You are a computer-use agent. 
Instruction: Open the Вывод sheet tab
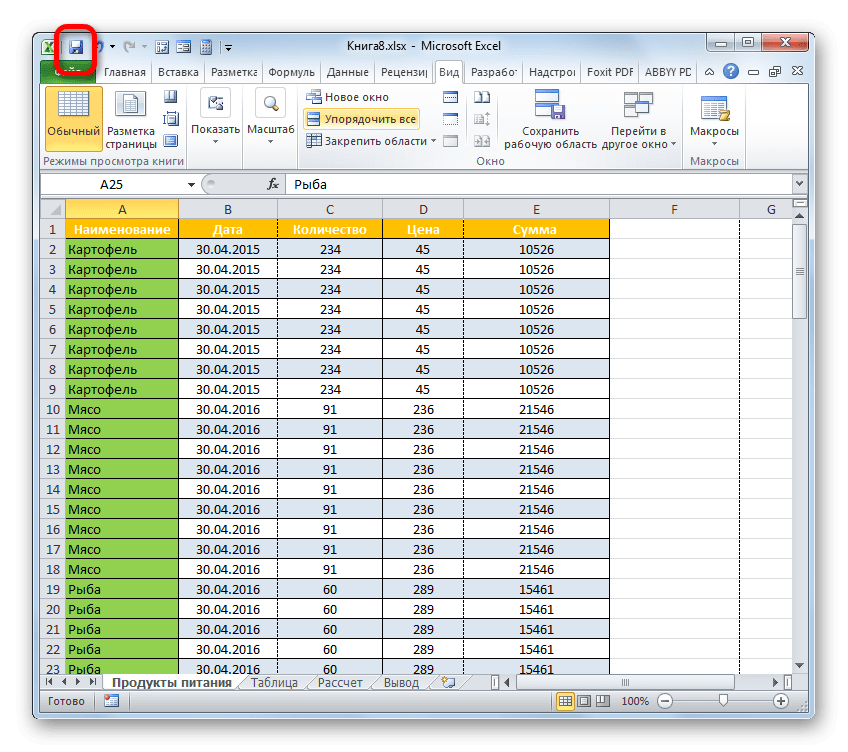pos(401,683)
